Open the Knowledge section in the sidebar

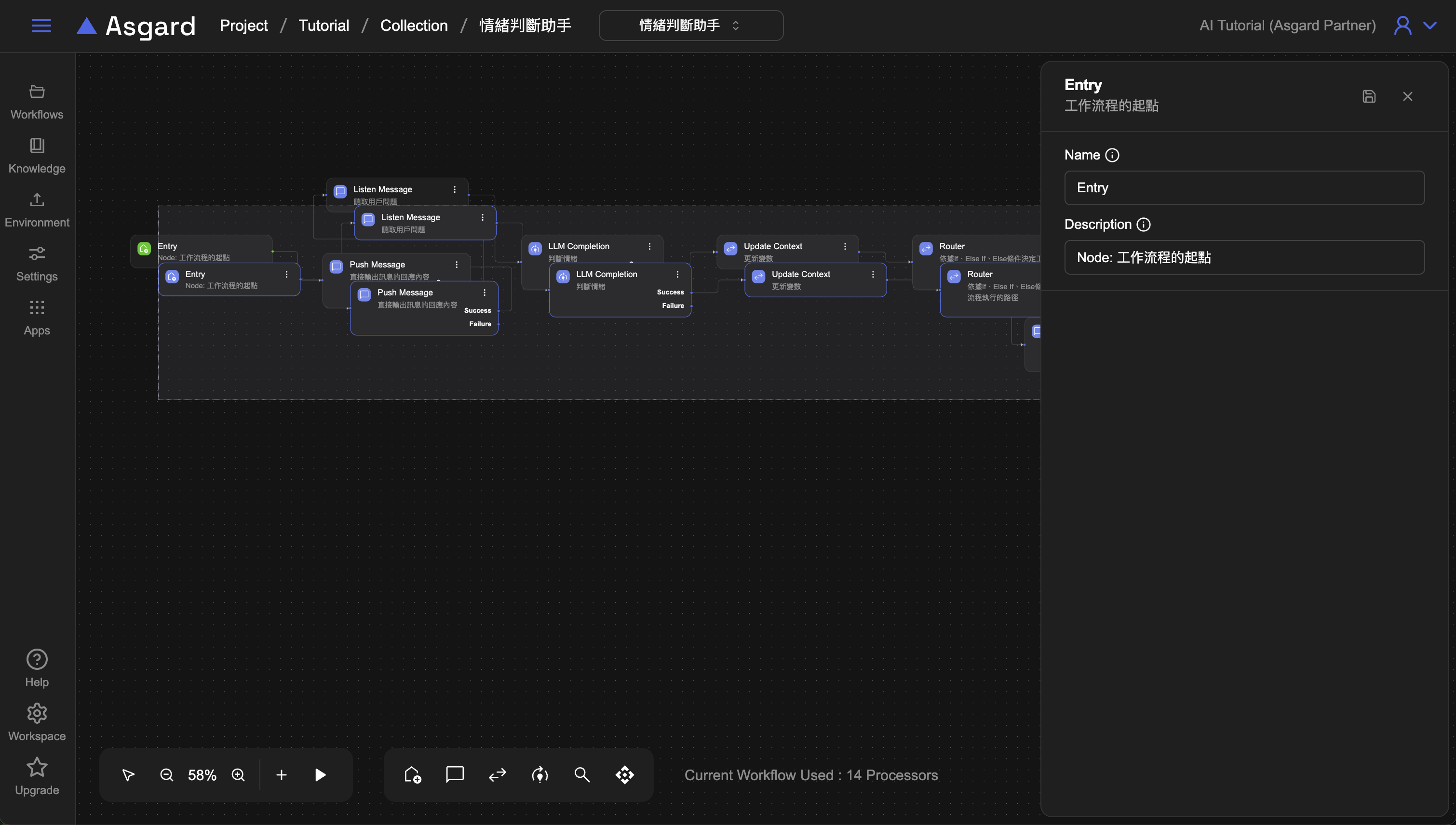(37, 155)
